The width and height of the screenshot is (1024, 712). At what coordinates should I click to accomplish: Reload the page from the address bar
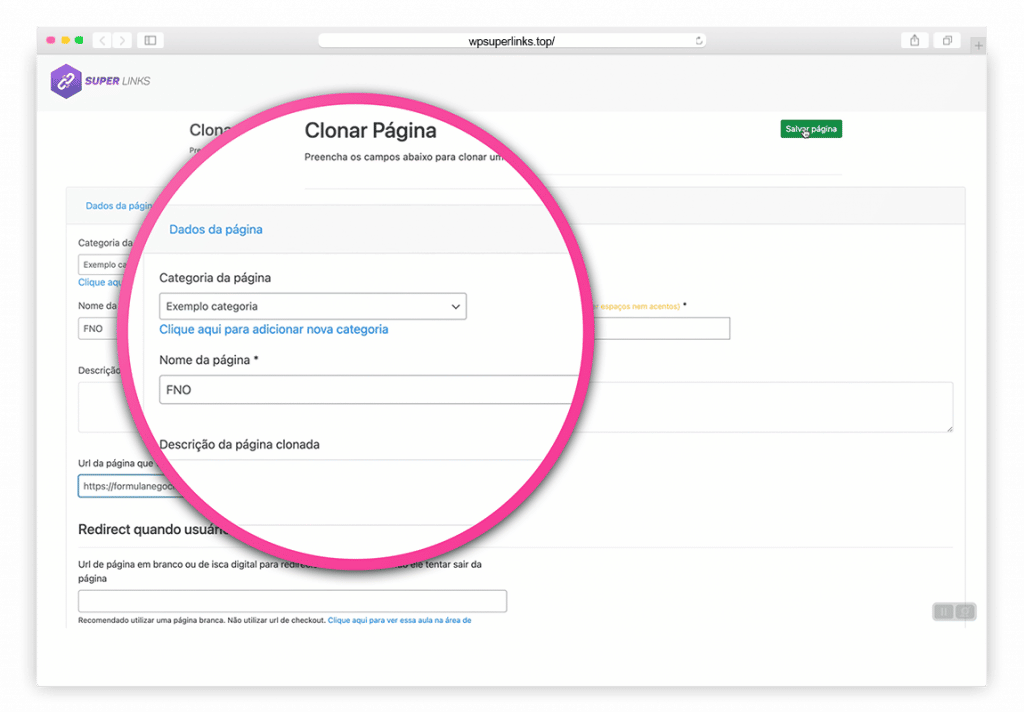(x=699, y=41)
